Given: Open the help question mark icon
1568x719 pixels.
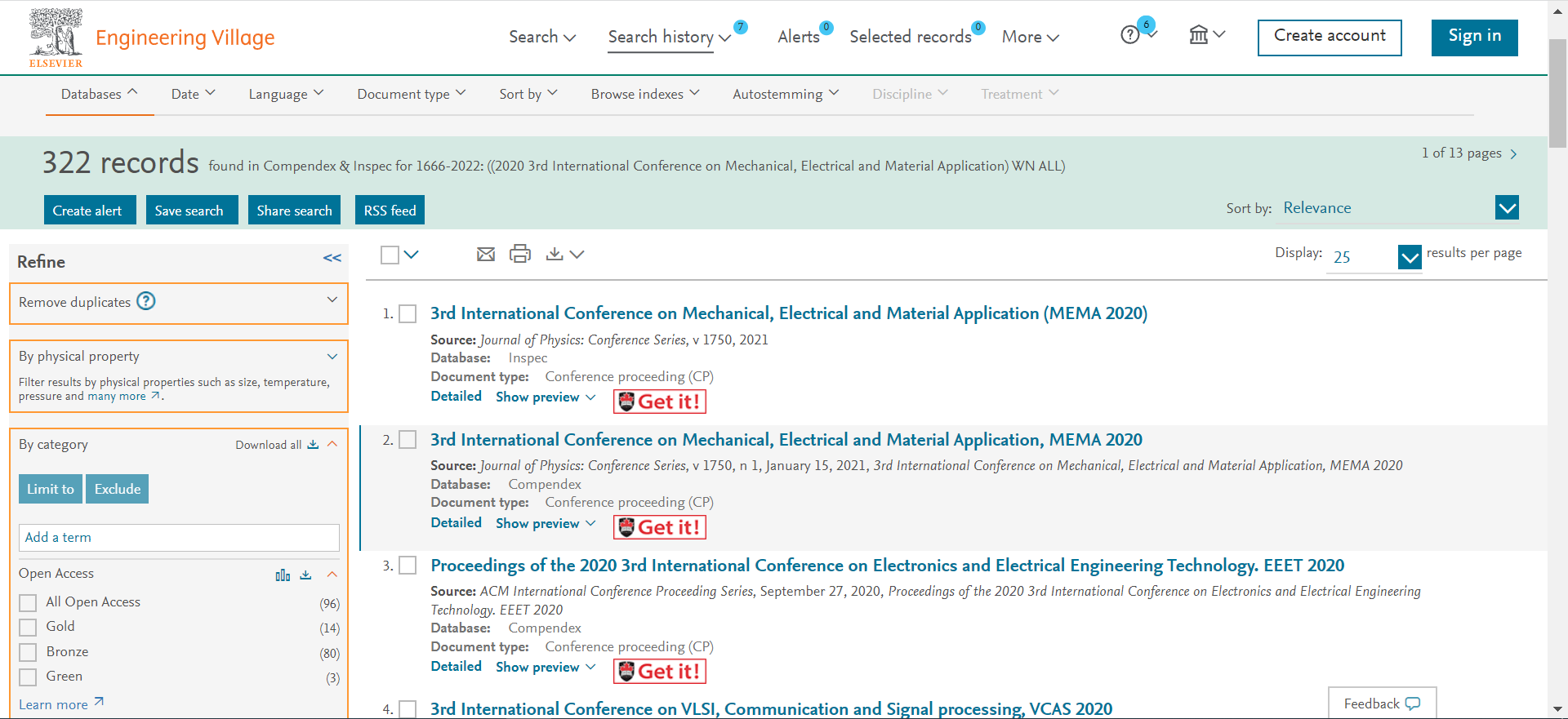Looking at the screenshot, I should [x=1129, y=35].
